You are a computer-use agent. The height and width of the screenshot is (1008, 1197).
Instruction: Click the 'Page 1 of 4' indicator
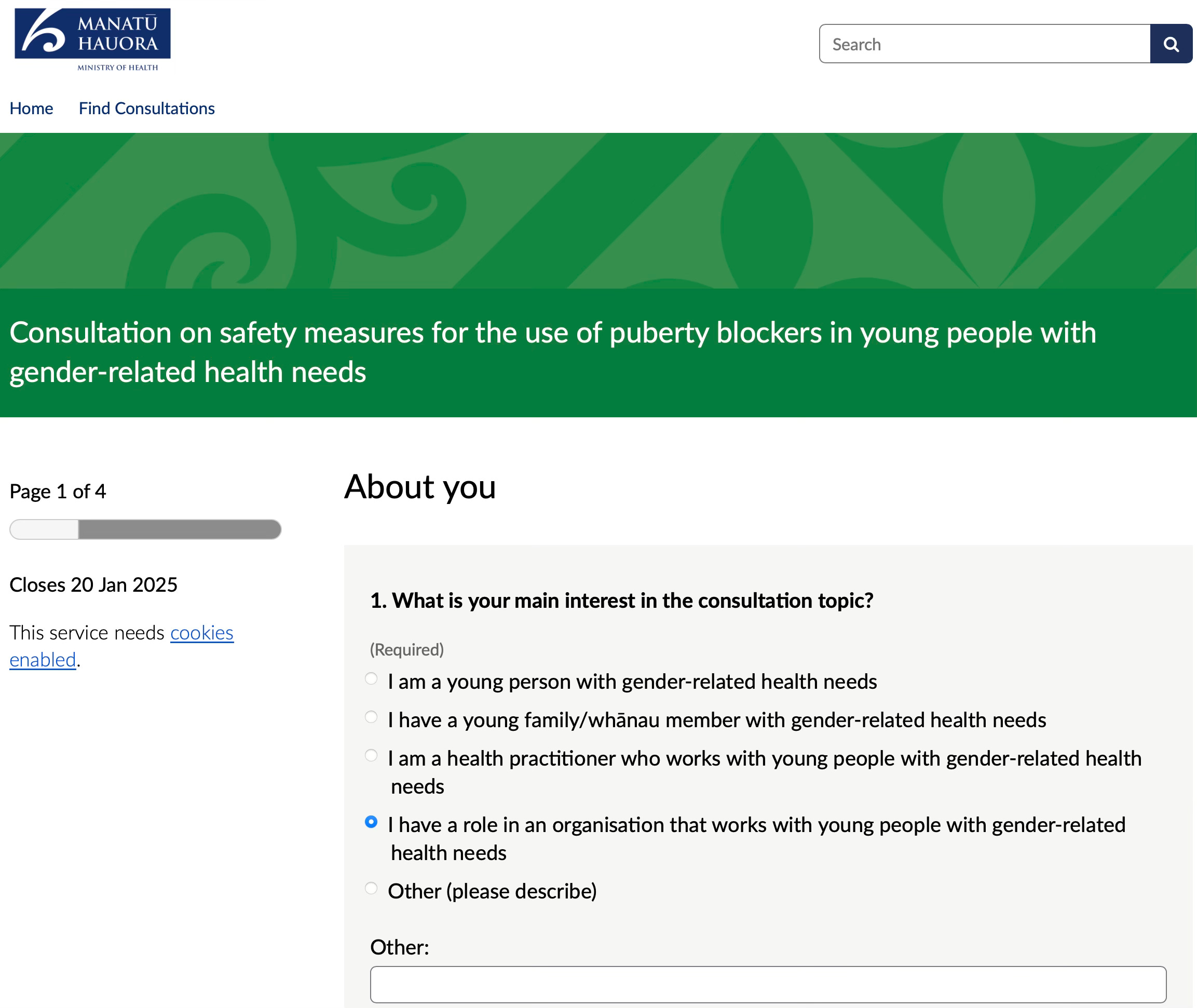[58, 492]
